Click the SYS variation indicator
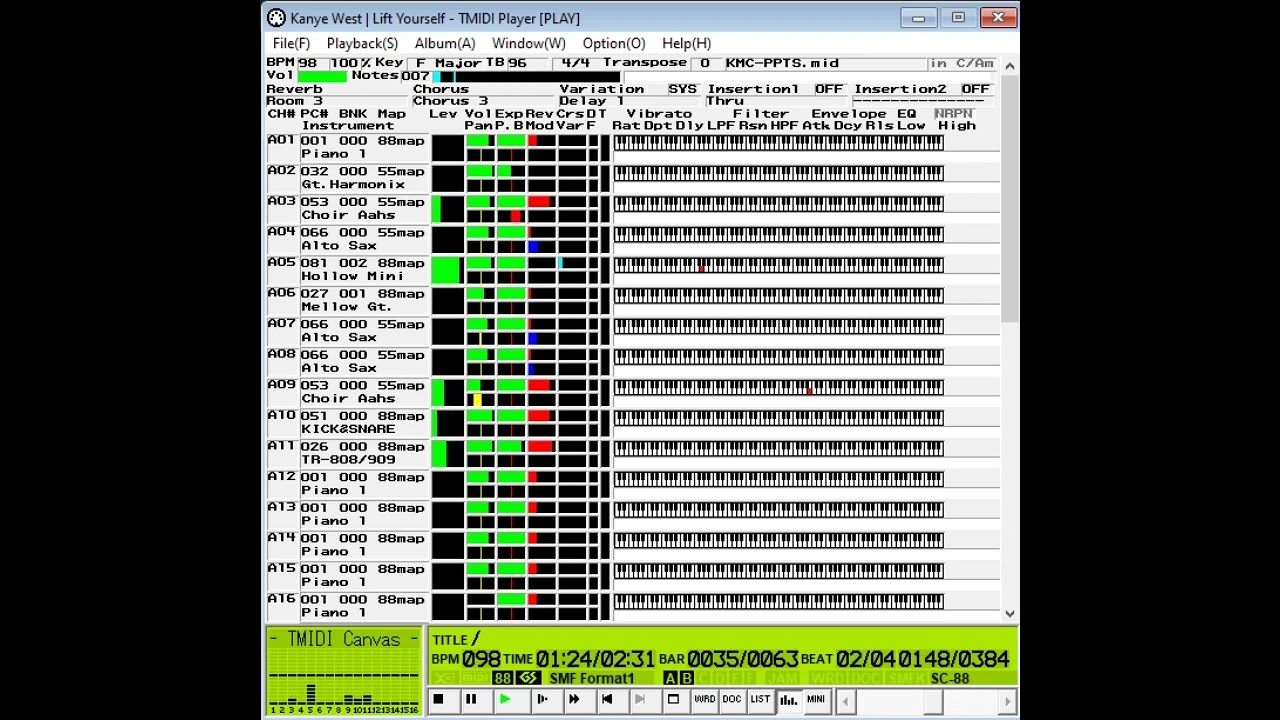The height and width of the screenshot is (720, 1280). tap(682, 89)
